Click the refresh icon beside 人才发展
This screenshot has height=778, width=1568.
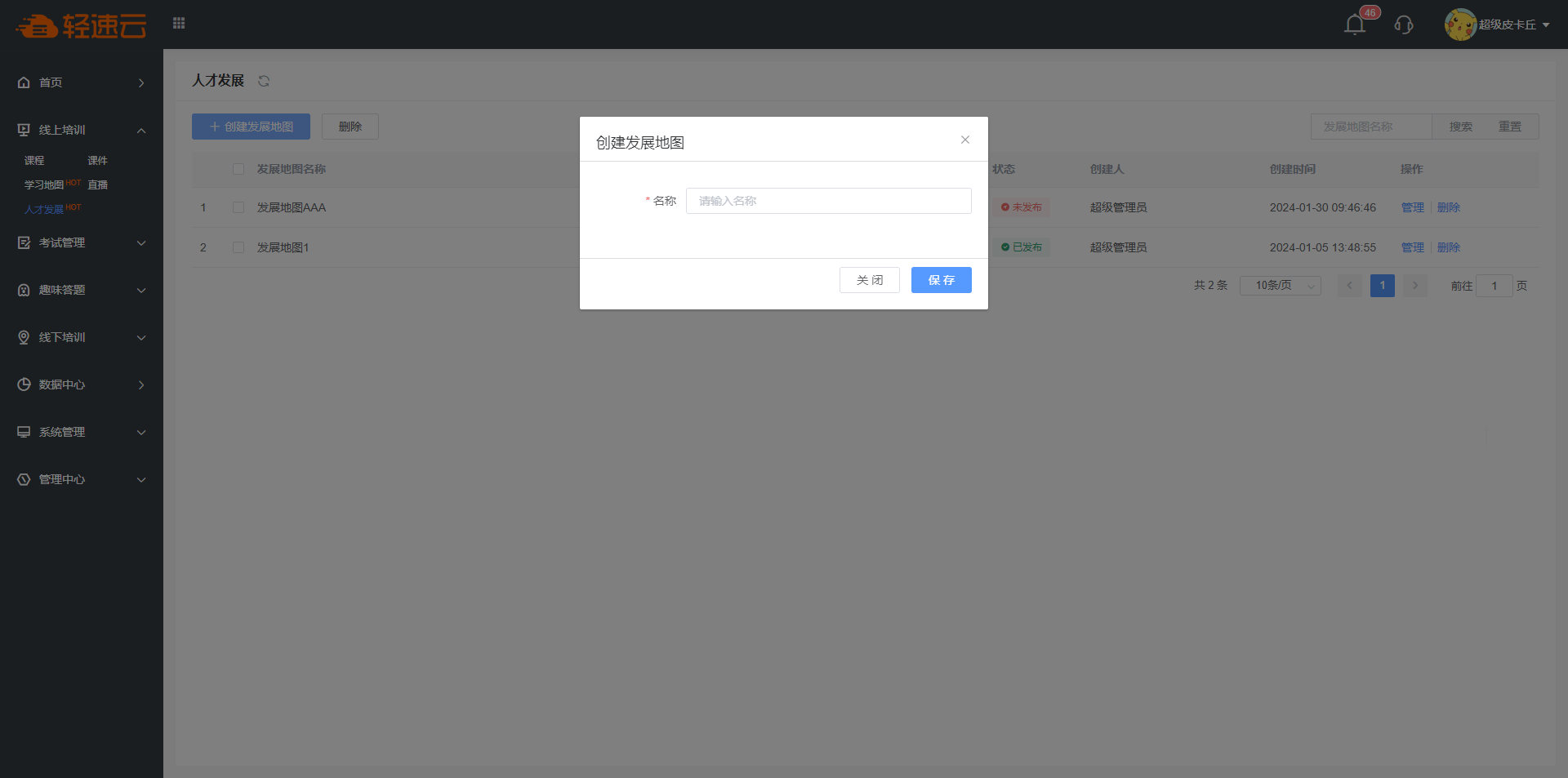(264, 81)
